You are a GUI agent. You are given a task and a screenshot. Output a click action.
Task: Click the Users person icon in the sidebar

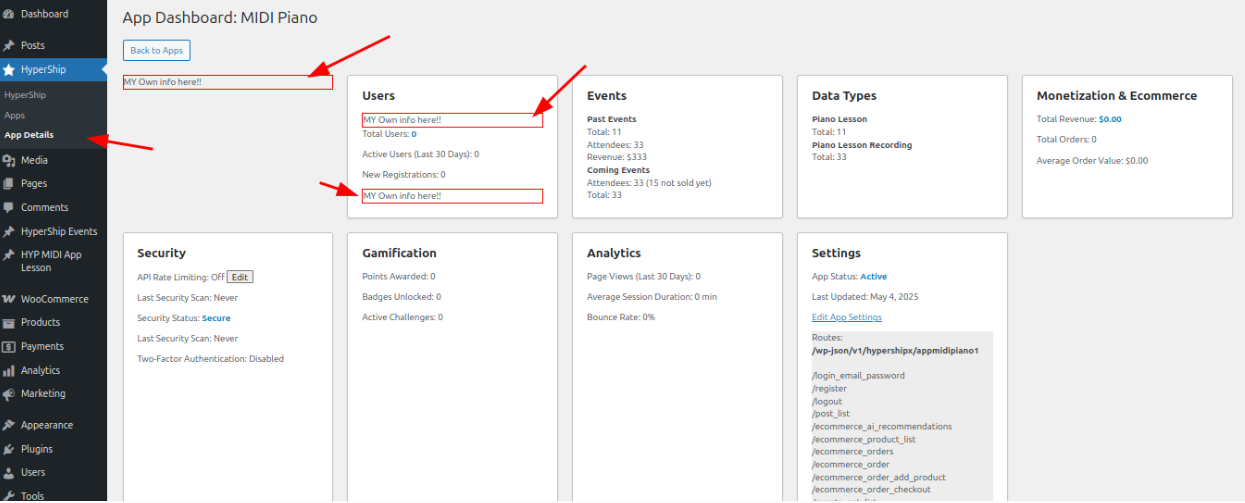click(x=9, y=473)
